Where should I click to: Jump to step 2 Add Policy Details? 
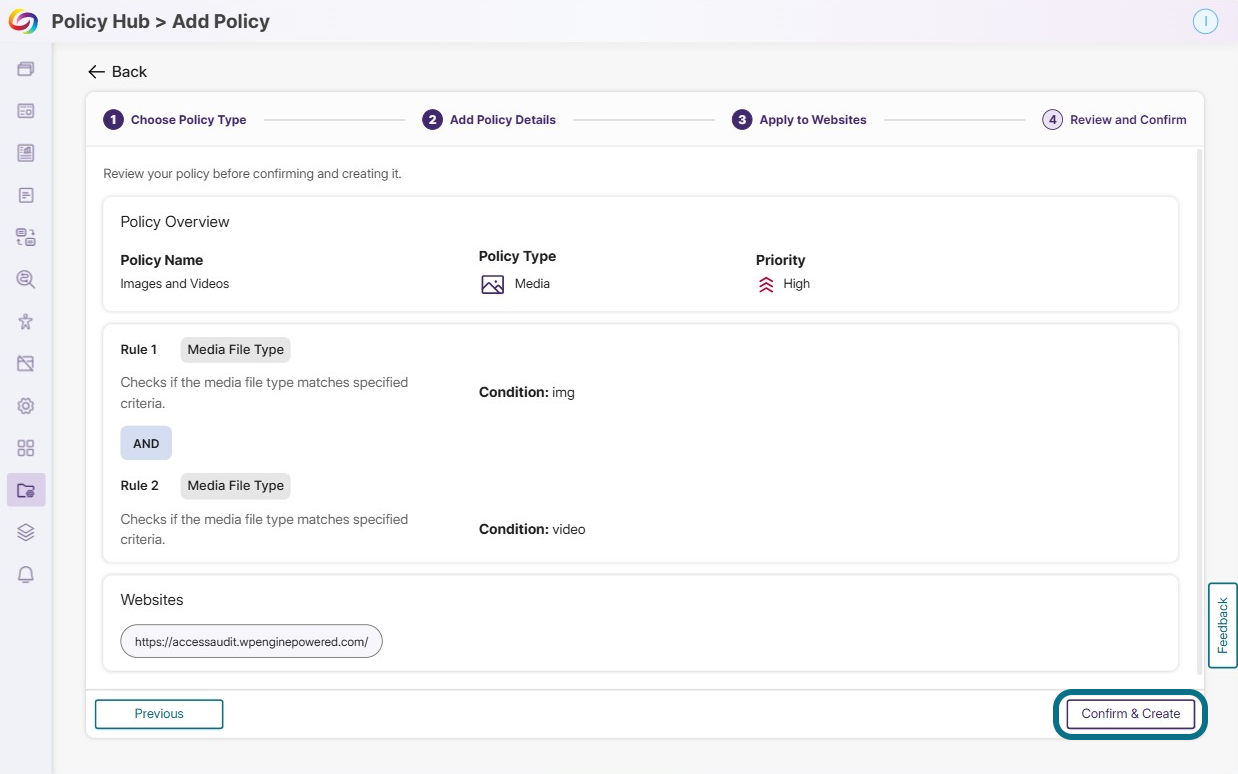(x=489, y=120)
